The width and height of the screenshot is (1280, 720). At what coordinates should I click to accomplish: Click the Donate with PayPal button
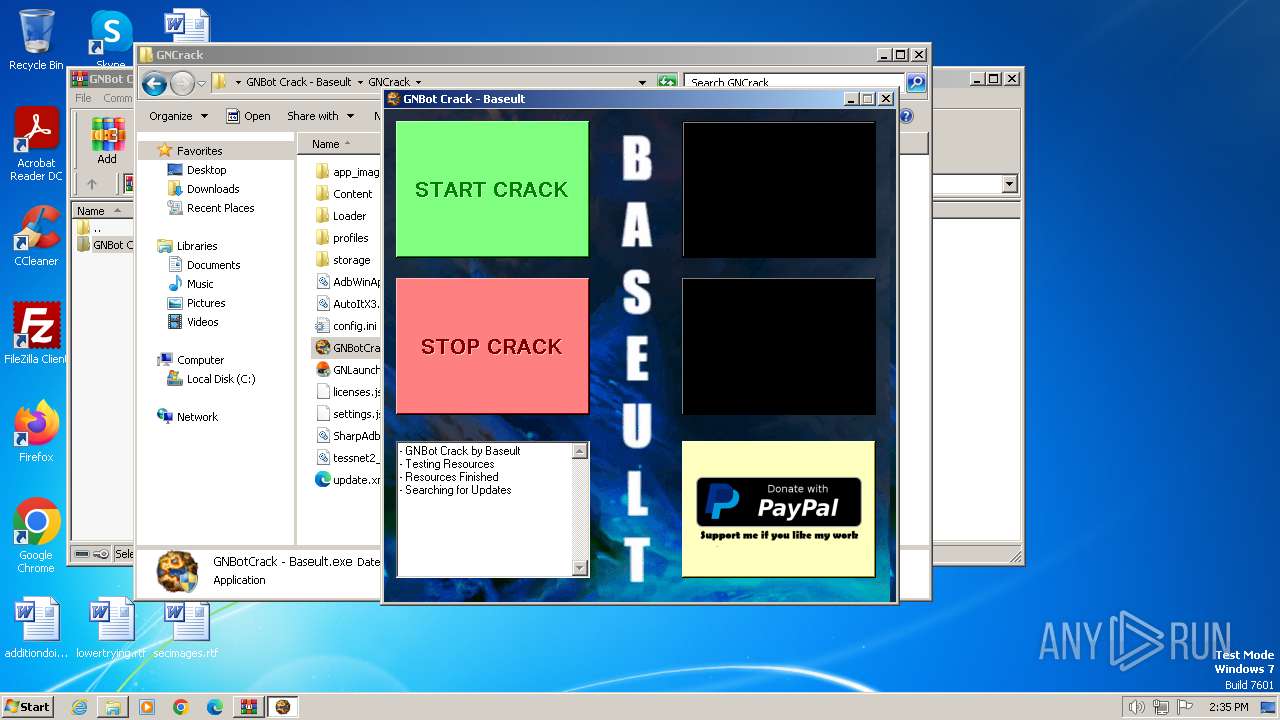pos(778,509)
